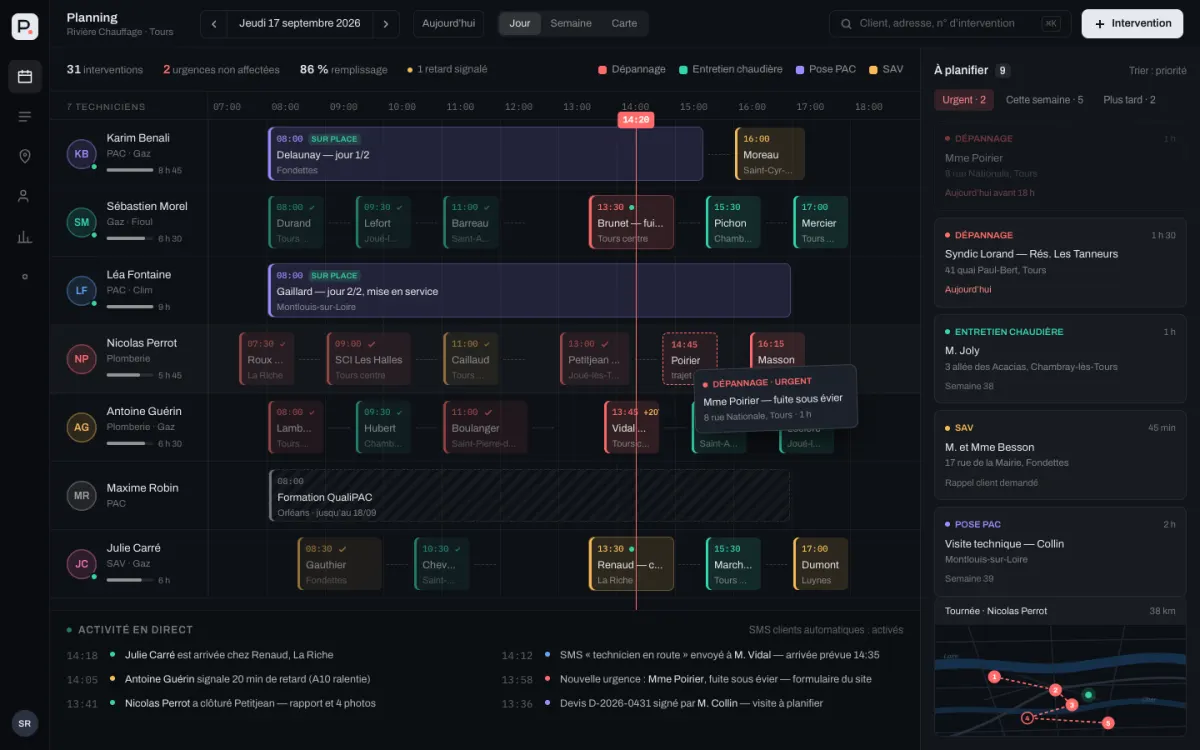Open the SR user avatar
Screen dimensions: 1200x750
point(25,723)
